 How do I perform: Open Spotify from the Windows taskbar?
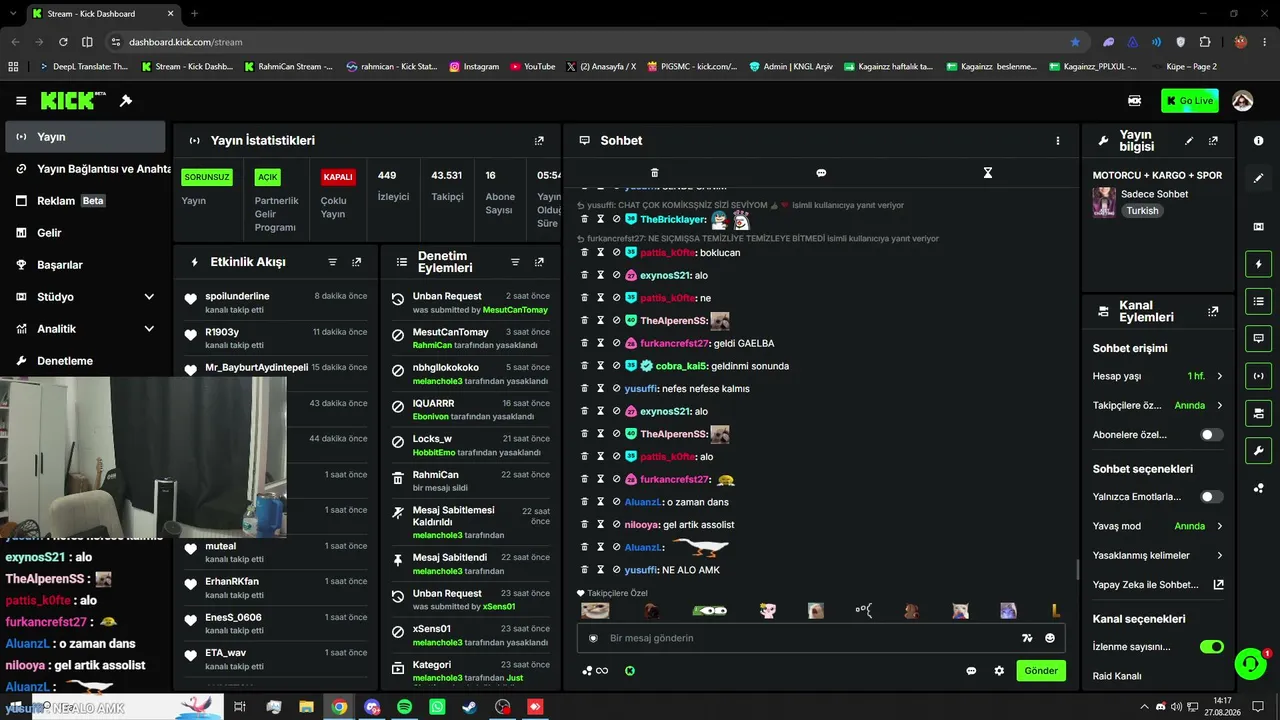click(404, 707)
